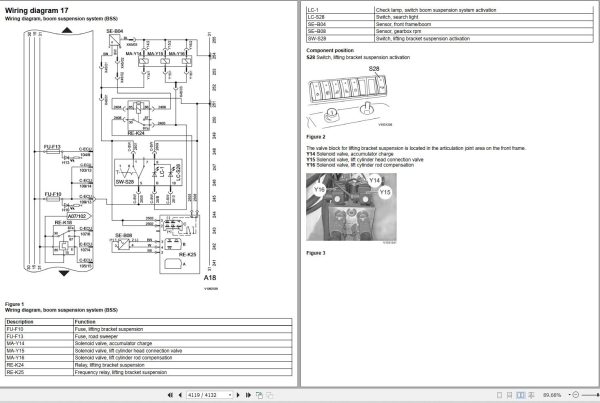Jump to the last page

click(248, 395)
